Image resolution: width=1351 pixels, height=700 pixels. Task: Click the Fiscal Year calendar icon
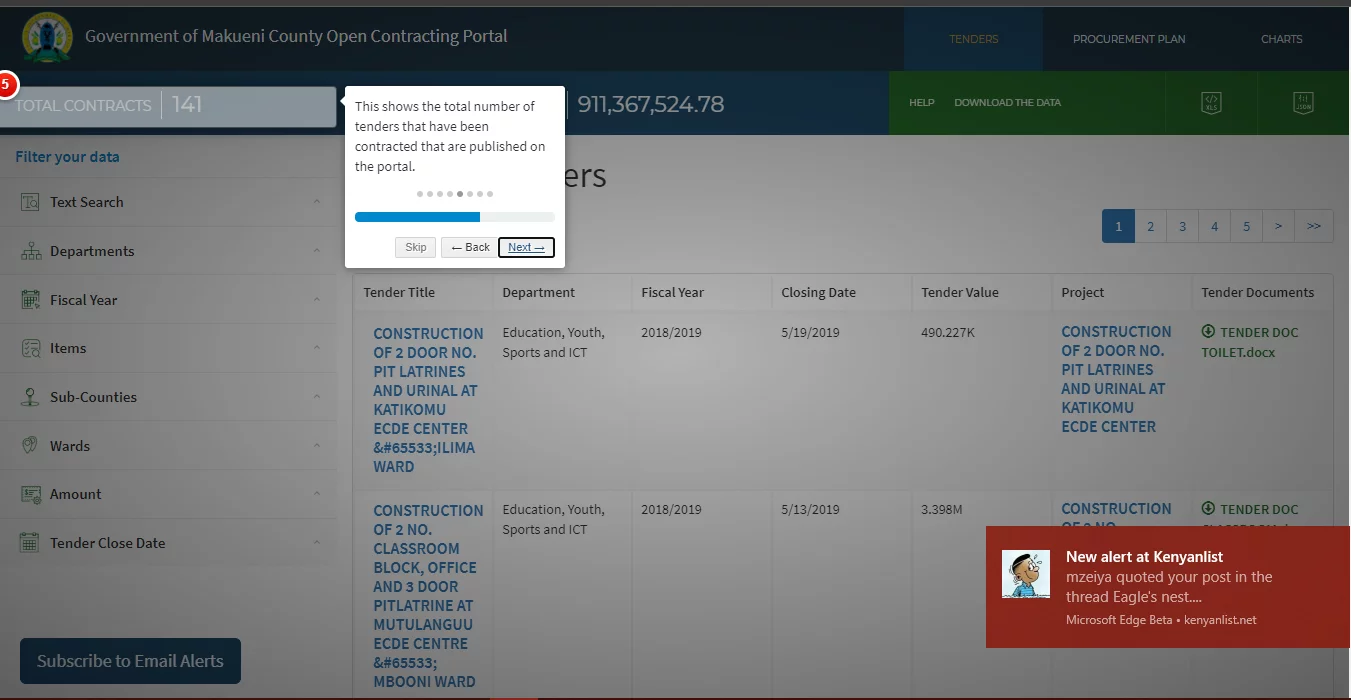[30, 300]
